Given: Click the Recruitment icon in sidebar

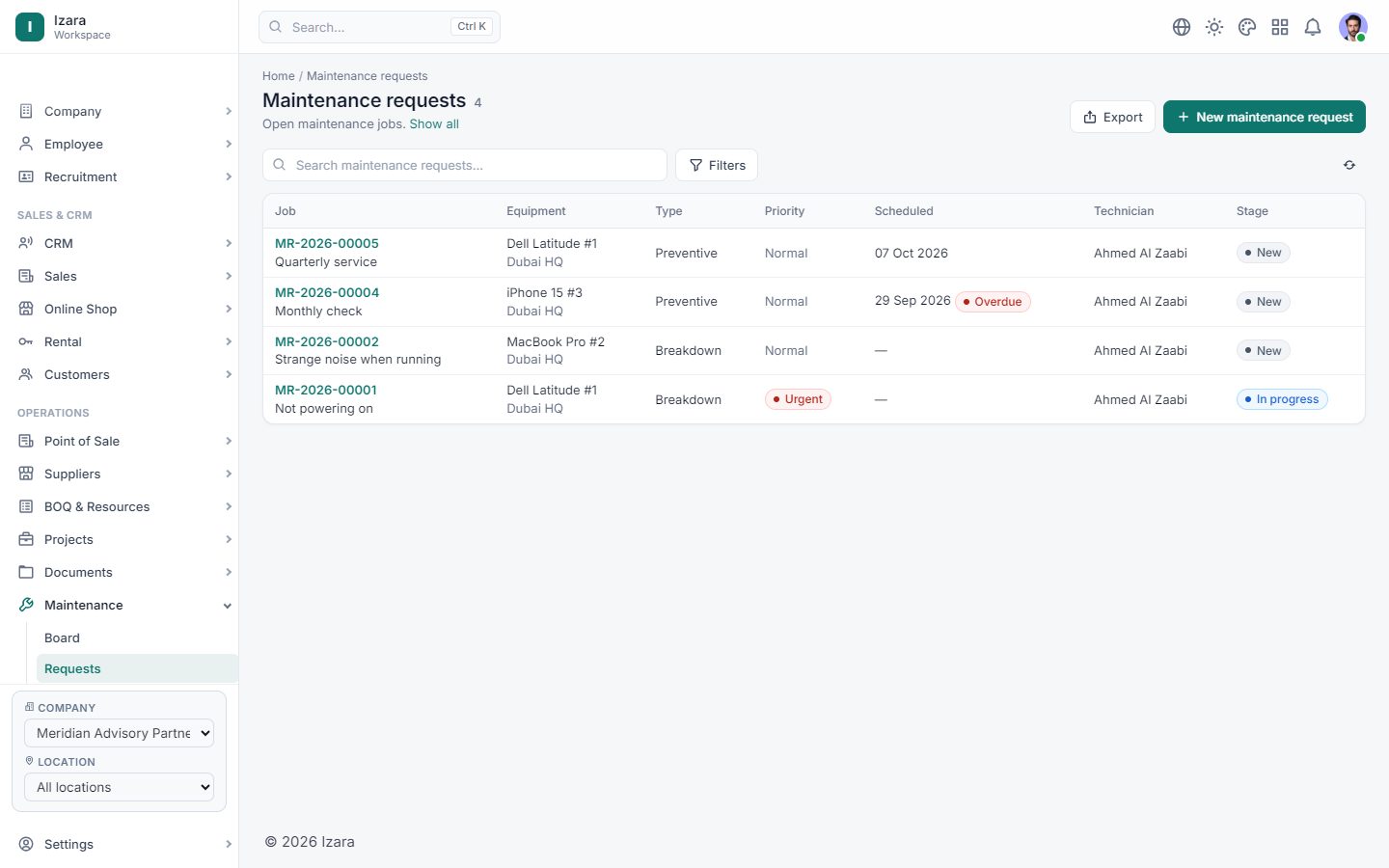Looking at the screenshot, I should (26, 176).
